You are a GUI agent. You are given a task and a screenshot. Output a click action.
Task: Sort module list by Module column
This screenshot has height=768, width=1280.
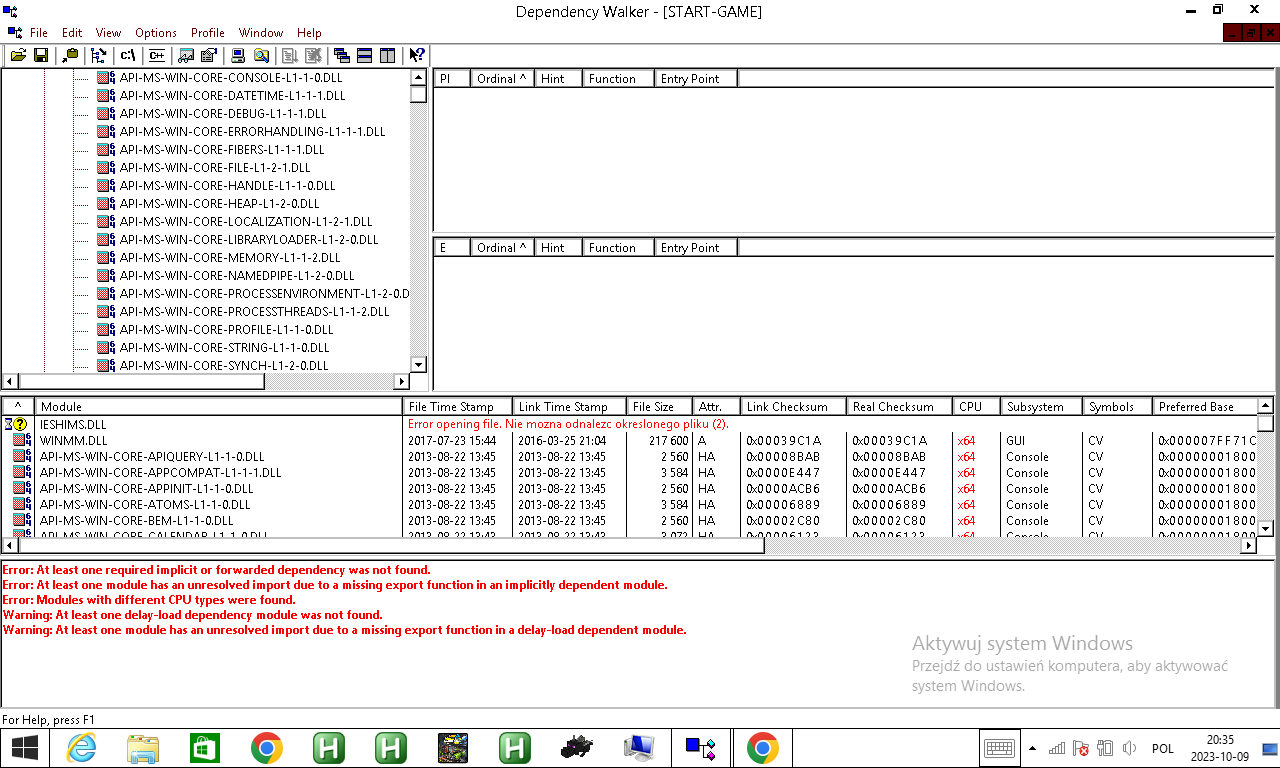[219, 407]
